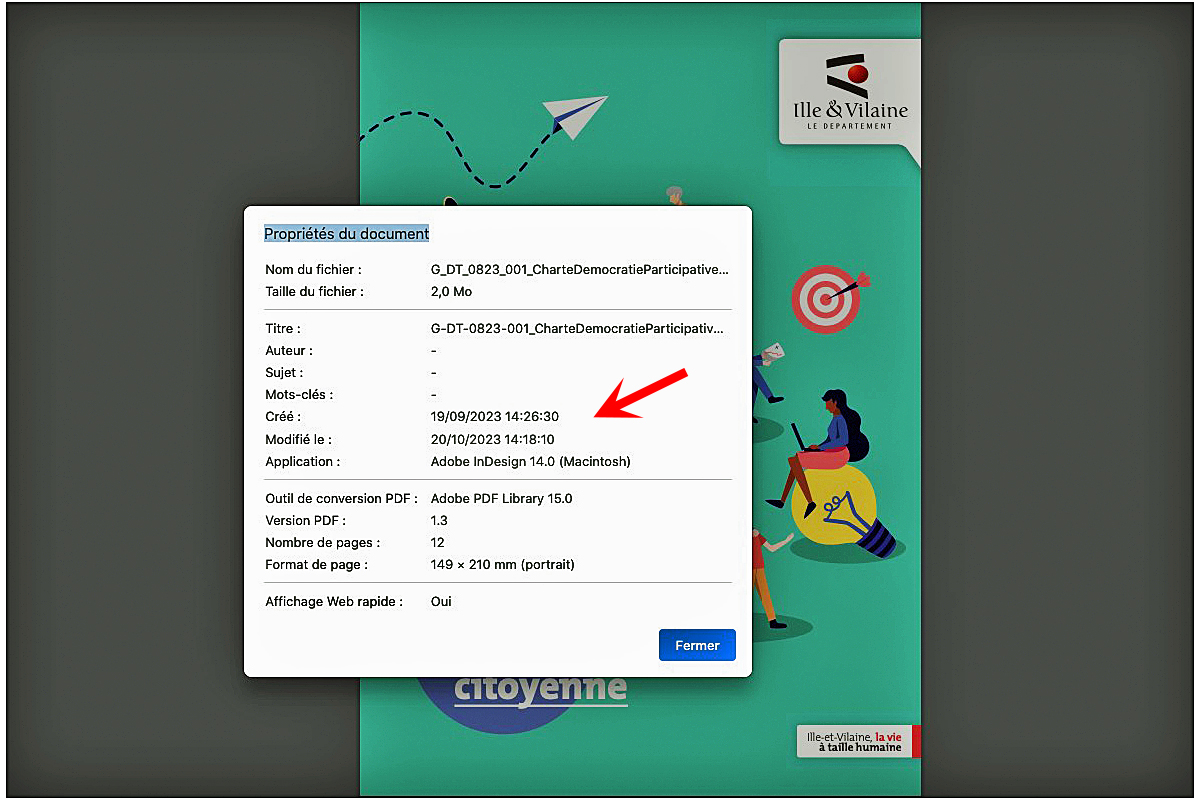Viewport: 1200px width, 800px height.
Task: Click the Version PDF value 1.3
Action: coord(439,520)
